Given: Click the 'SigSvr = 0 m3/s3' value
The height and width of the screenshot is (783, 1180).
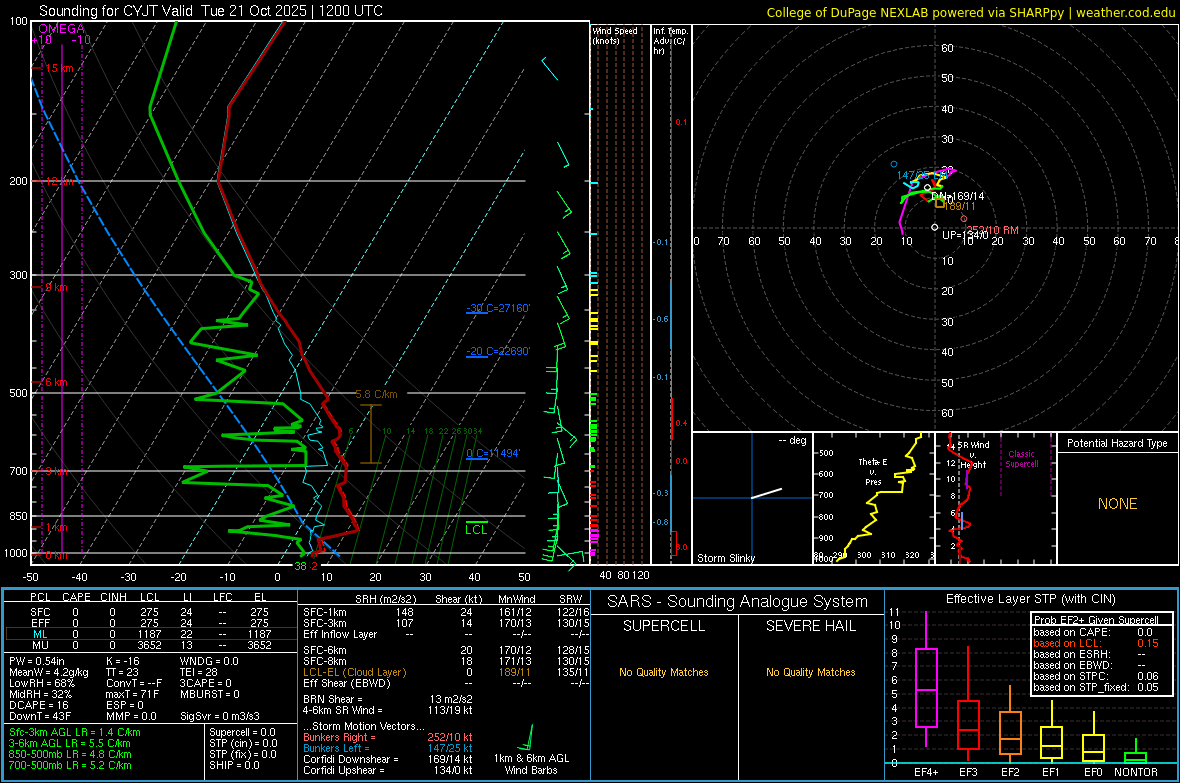Looking at the screenshot, I should 220,716.
